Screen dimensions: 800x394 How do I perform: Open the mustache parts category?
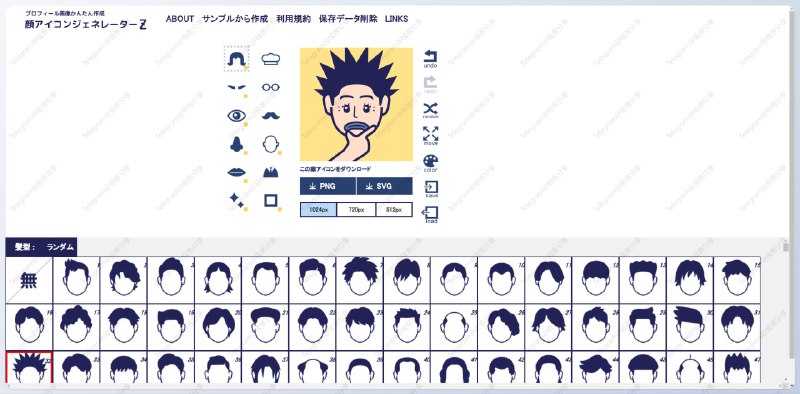[x=270, y=116]
